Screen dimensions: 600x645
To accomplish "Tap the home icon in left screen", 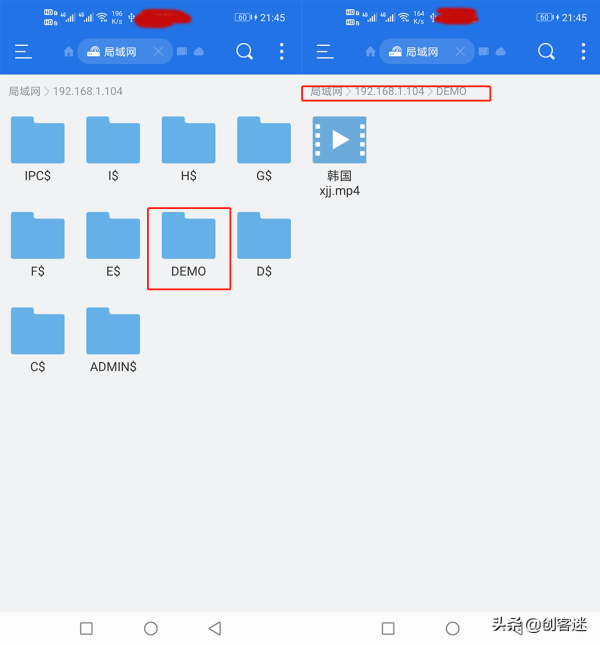I will coord(69,52).
